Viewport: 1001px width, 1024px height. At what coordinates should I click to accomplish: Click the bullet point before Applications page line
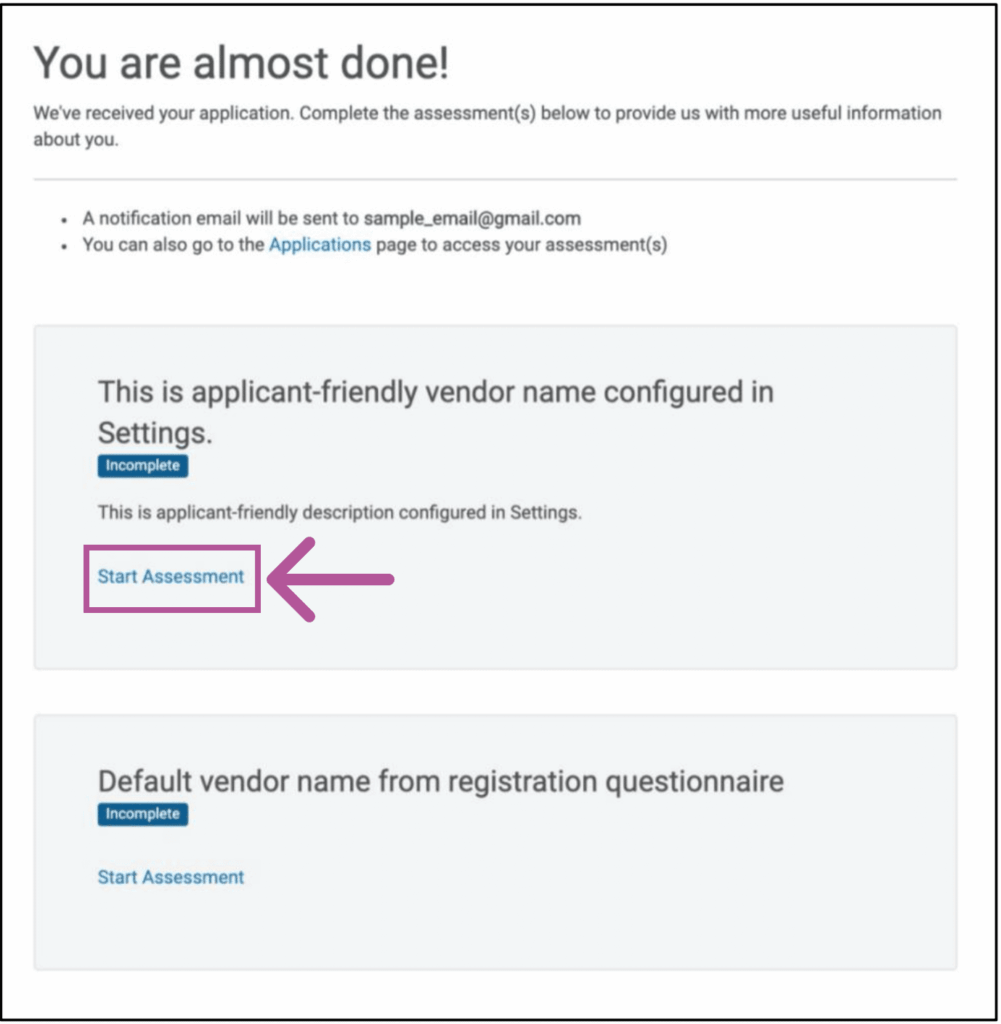coord(63,245)
